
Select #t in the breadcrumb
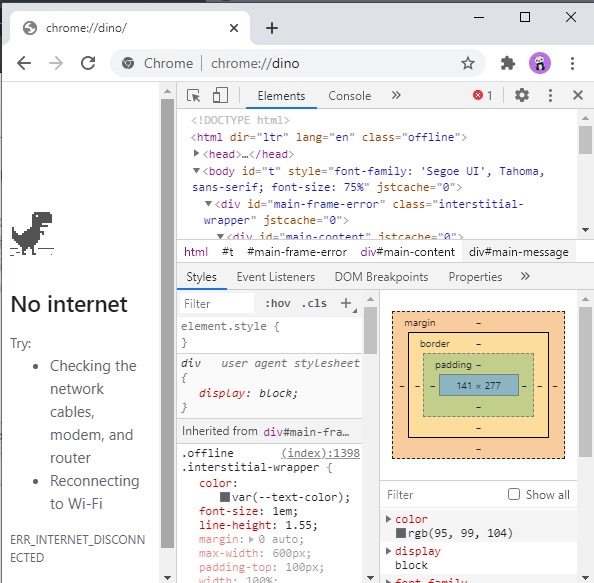click(x=228, y=252)
